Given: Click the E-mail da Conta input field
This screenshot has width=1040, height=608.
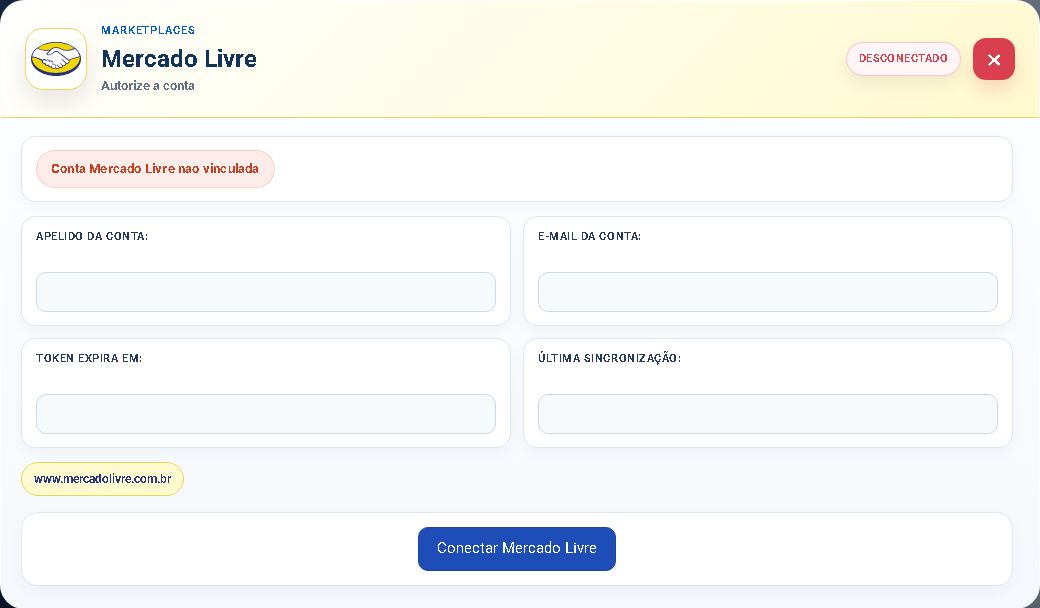Looking at the screenshot, I should click(x=767, y=292).
